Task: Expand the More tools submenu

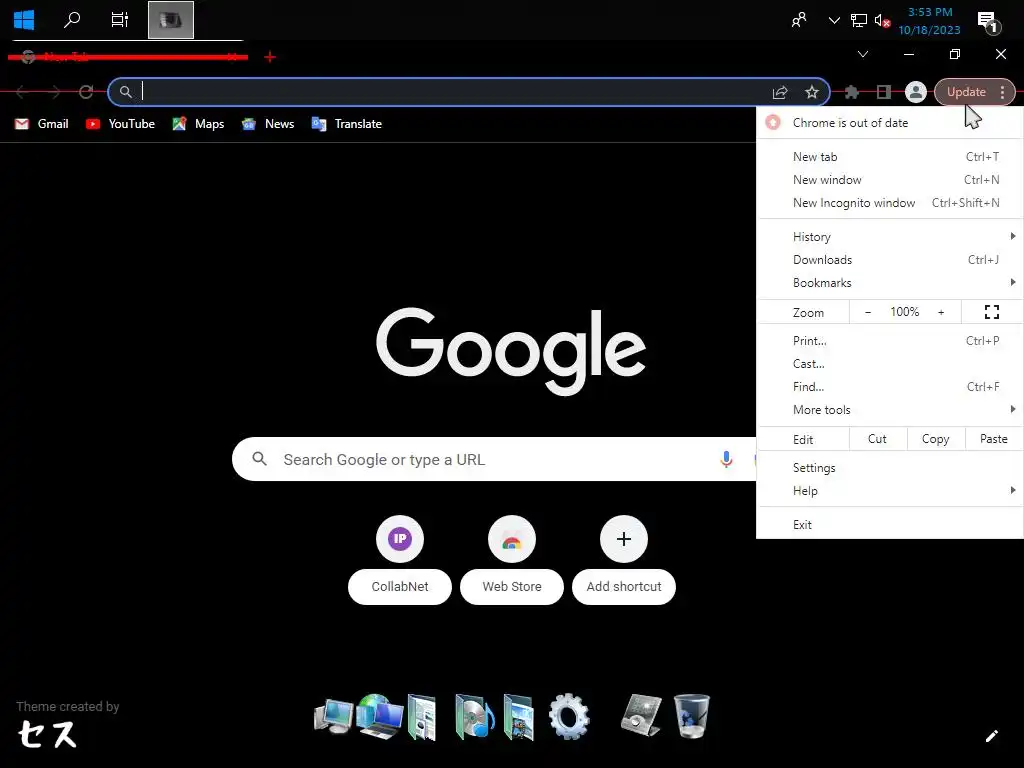Action: [889, 409]
